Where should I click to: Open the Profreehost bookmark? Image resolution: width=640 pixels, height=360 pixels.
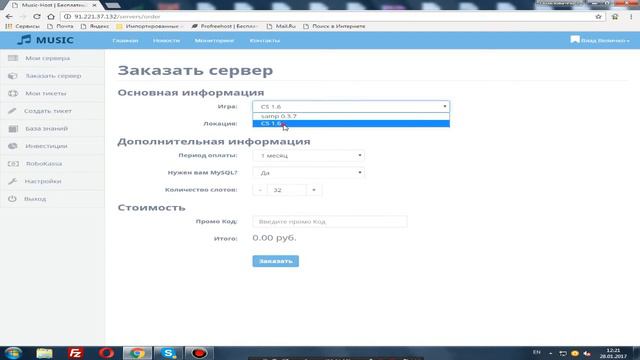[224, 26]
